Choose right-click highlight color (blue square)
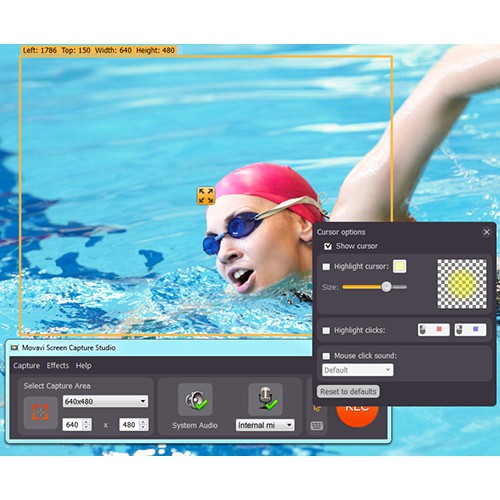 pyautogui.click(x=470, y=330)
